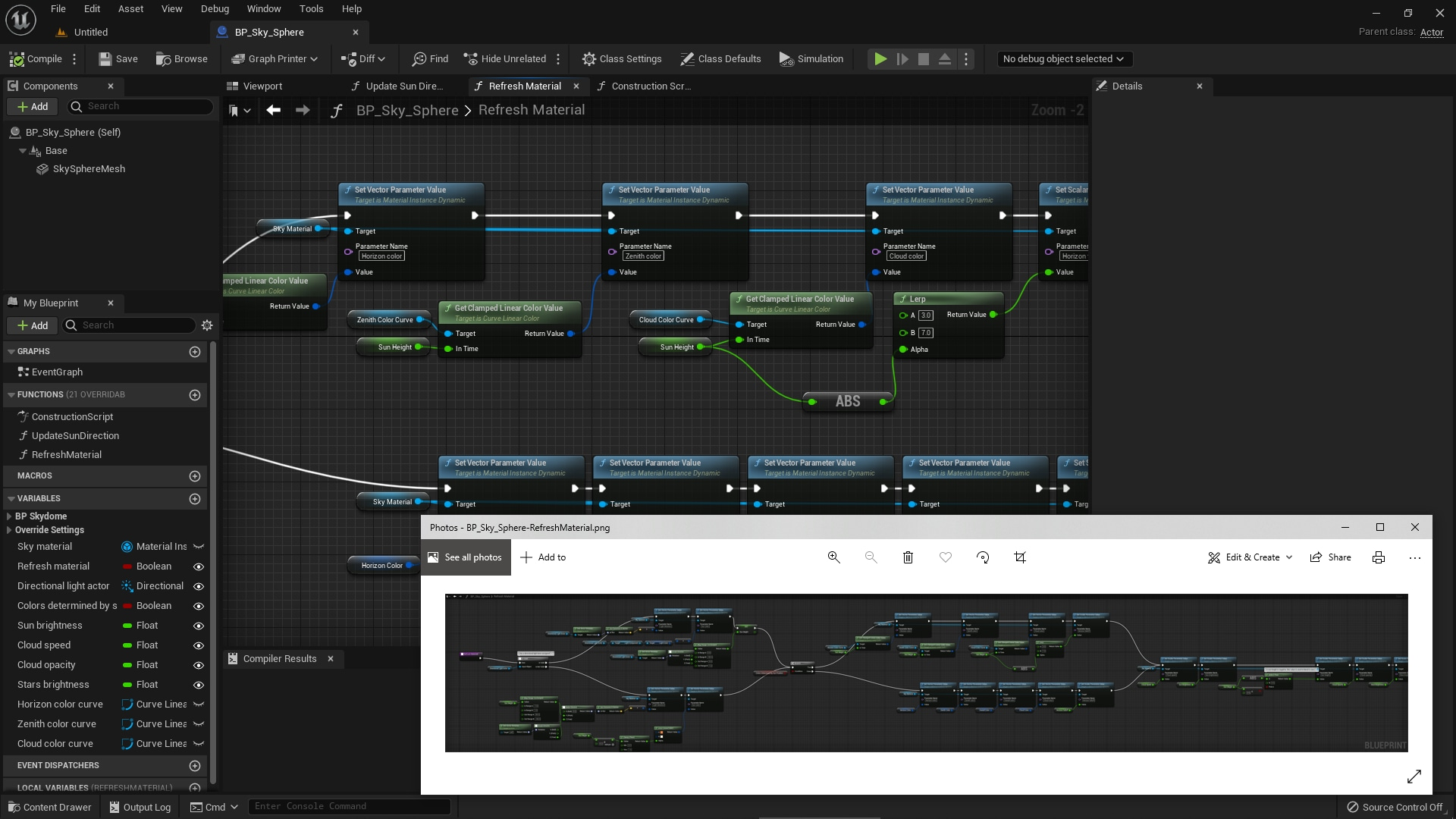Click See all photos button
This screenshot has width=1456, height=819.
pyautogui.click(x=465, y=557)
